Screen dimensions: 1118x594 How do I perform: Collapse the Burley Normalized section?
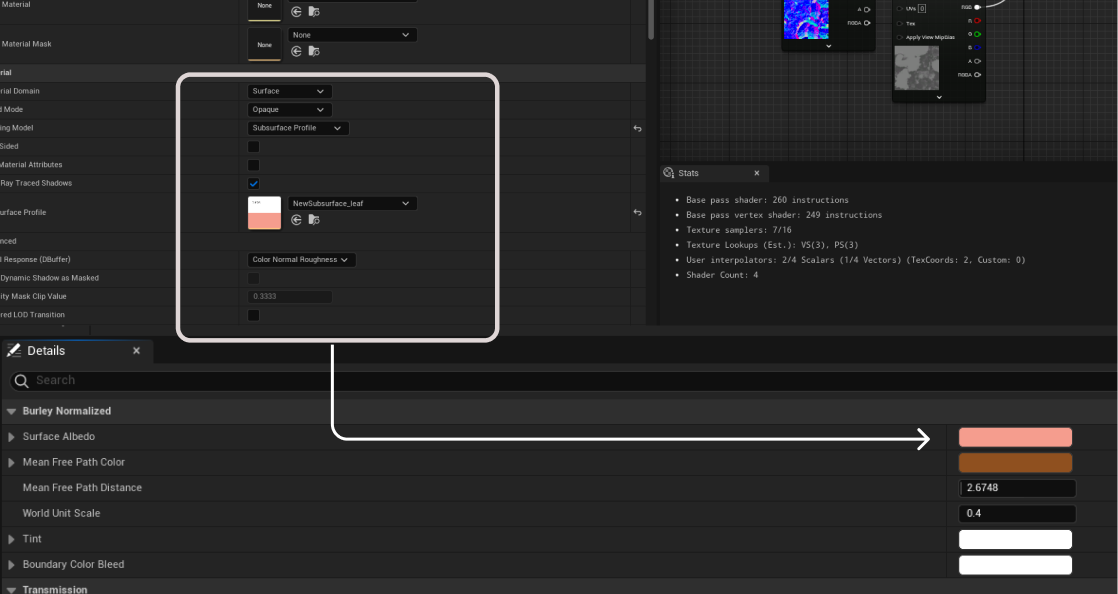coord(11,411)
